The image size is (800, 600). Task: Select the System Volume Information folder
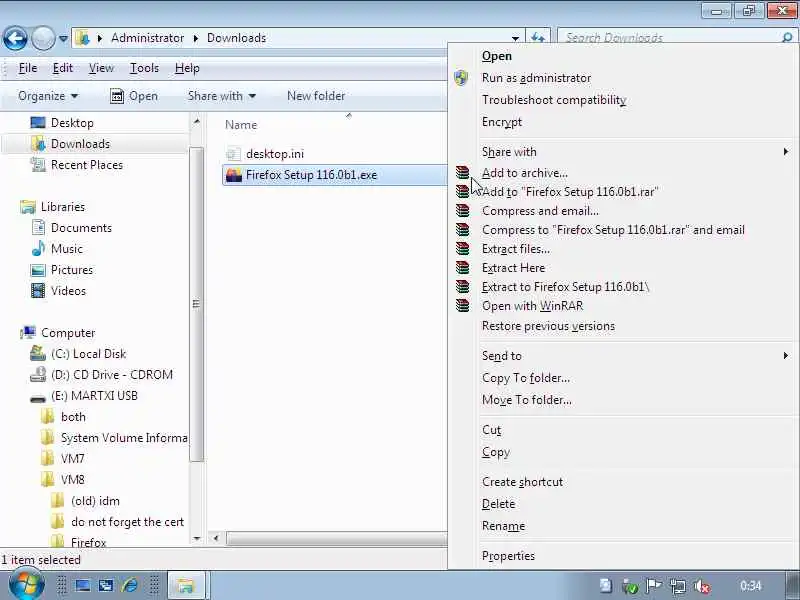pos(123,438)
